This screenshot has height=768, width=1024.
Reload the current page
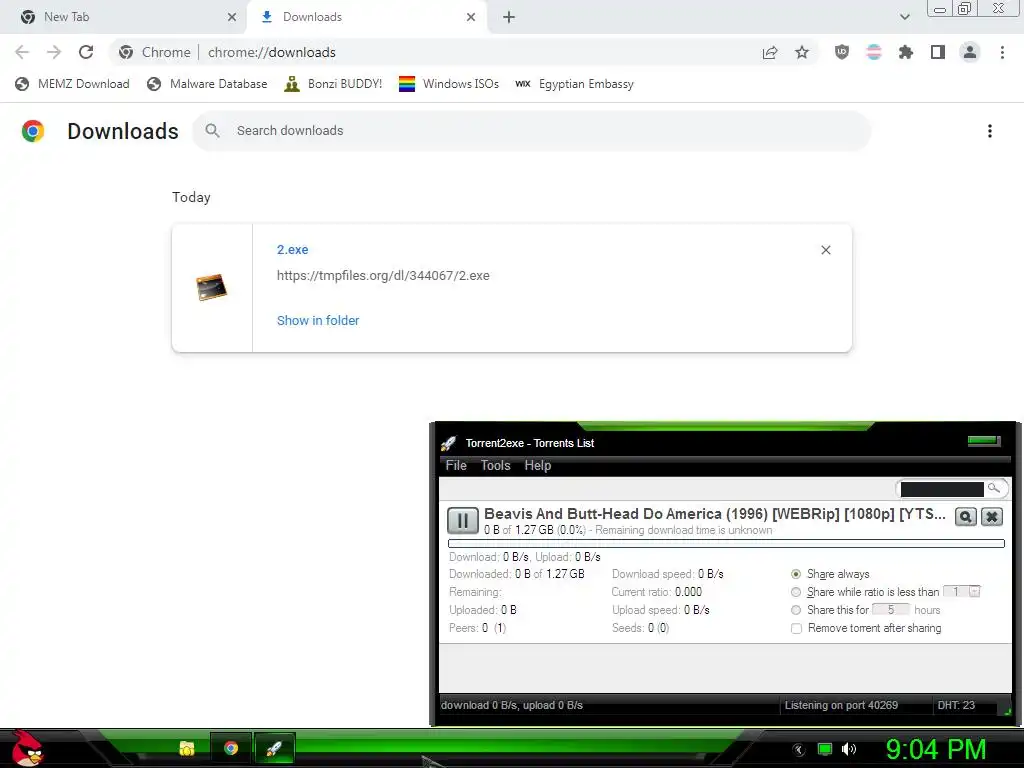point(86,52)
